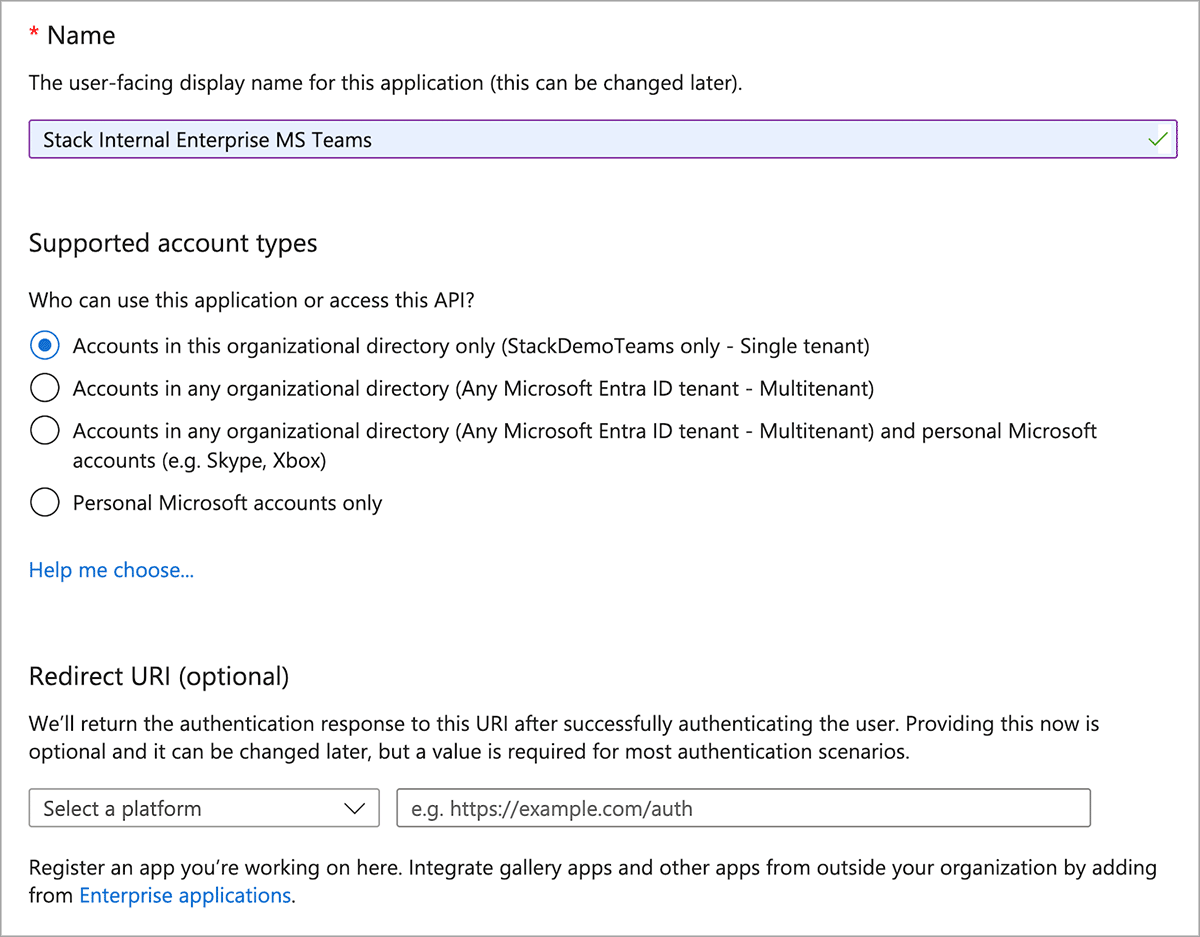The image size is (1200, 937).
Task: Click the "(e.g. Skype, Xbox)" label text
Action: (199, 461)
